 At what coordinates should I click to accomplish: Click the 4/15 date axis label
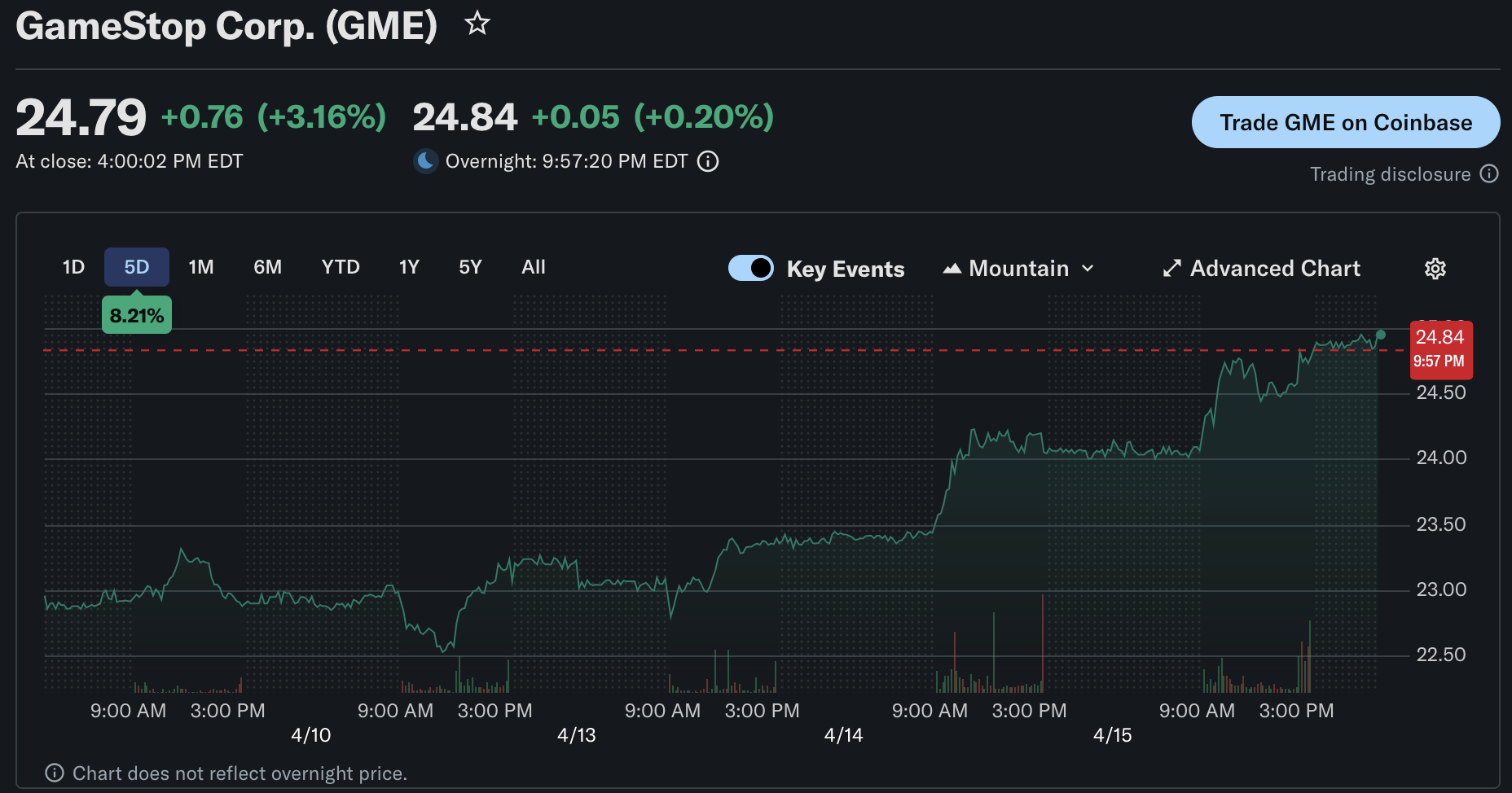[1113, 735]
